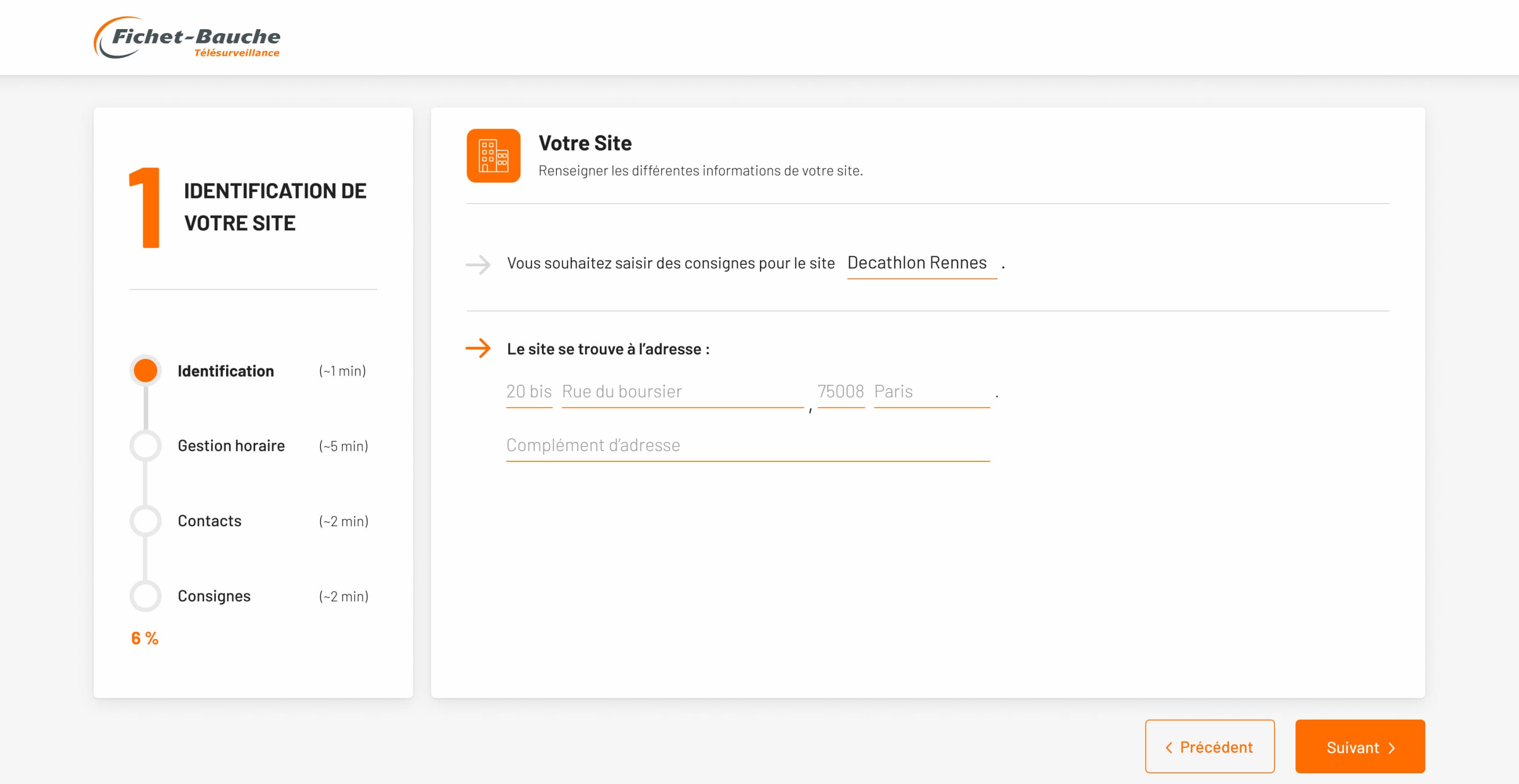
Task: Click the gray arrow beside site name
Action: [x=478, y=265]
